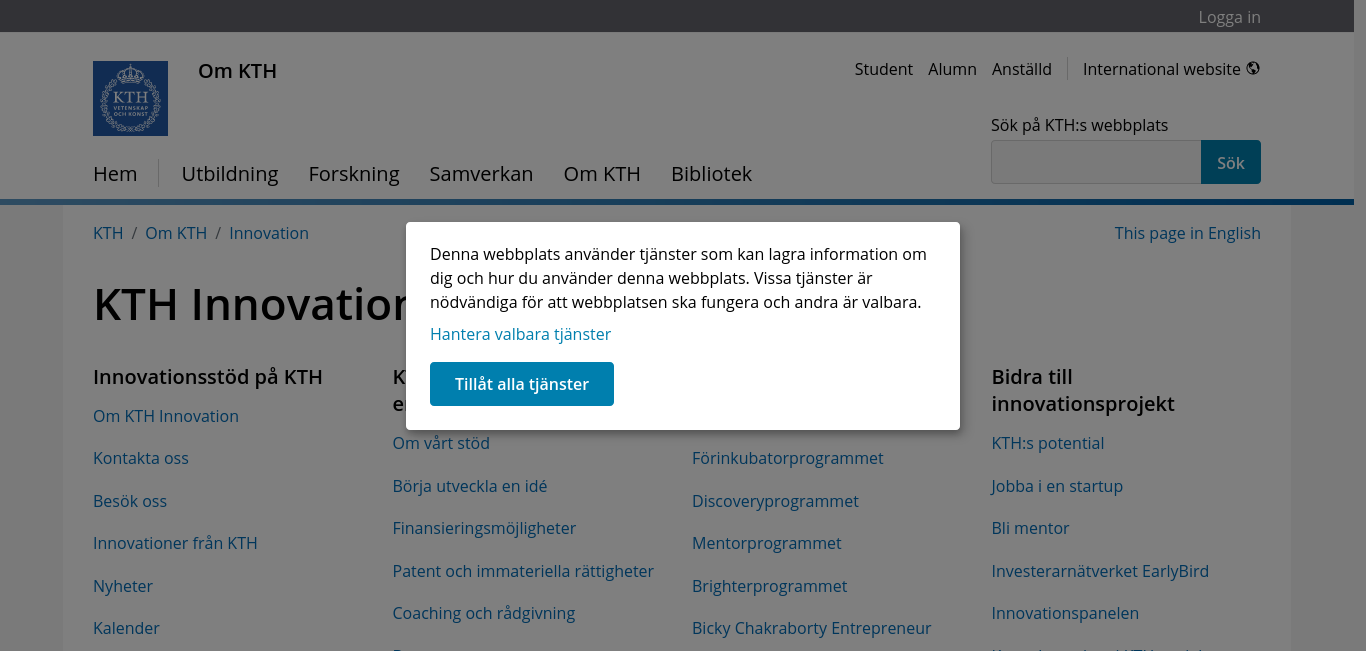1366x651 pixels.
Task: Open Jobba i en startup link
Action: 1057,486
